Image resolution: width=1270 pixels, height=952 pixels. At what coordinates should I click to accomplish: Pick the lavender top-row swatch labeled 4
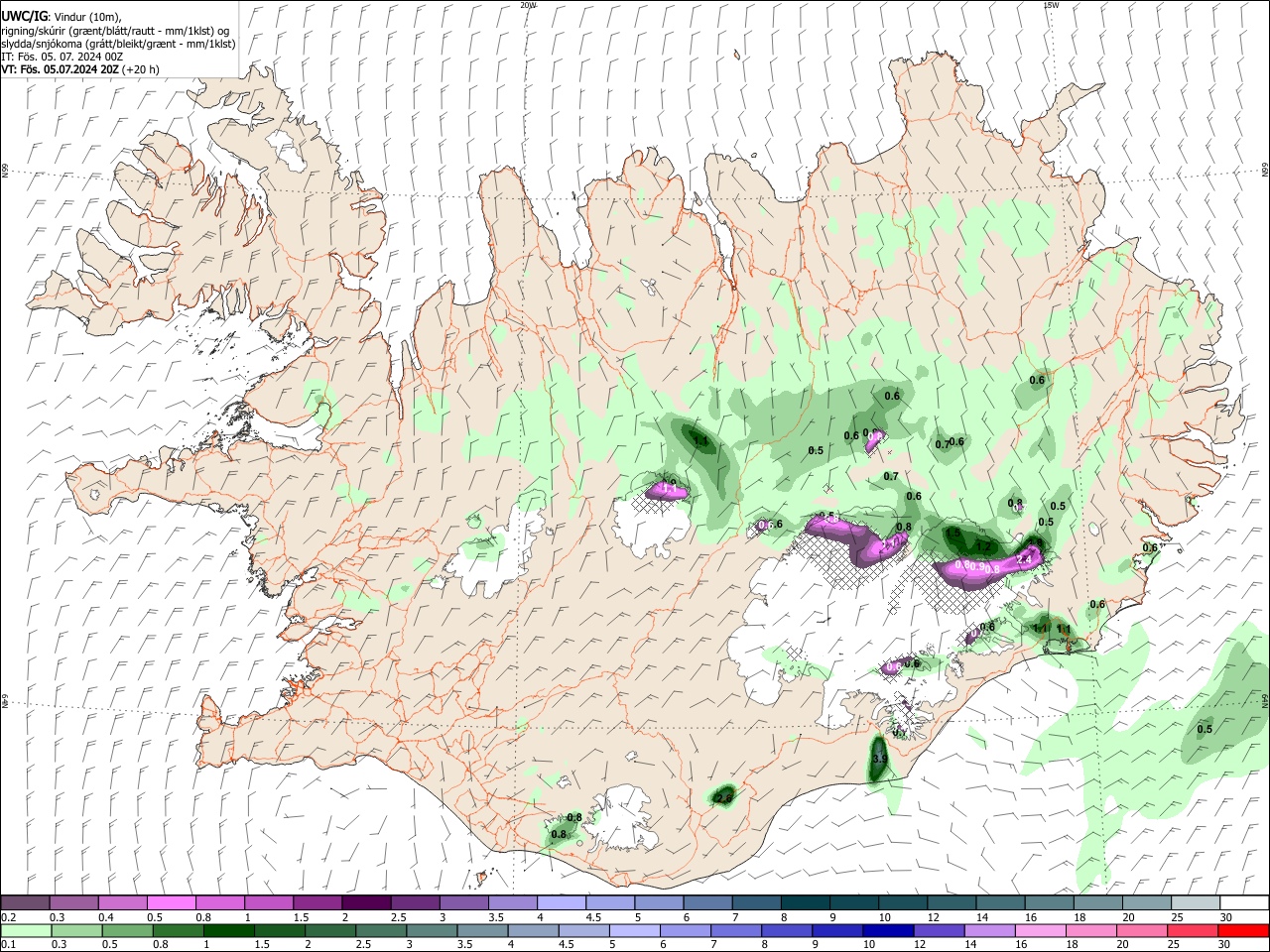click(x=561, y=903)
